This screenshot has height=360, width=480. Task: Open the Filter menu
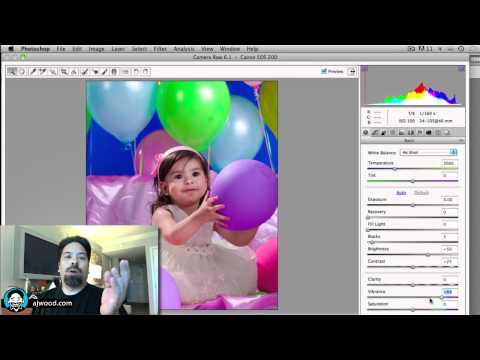[x=160, y=49]
